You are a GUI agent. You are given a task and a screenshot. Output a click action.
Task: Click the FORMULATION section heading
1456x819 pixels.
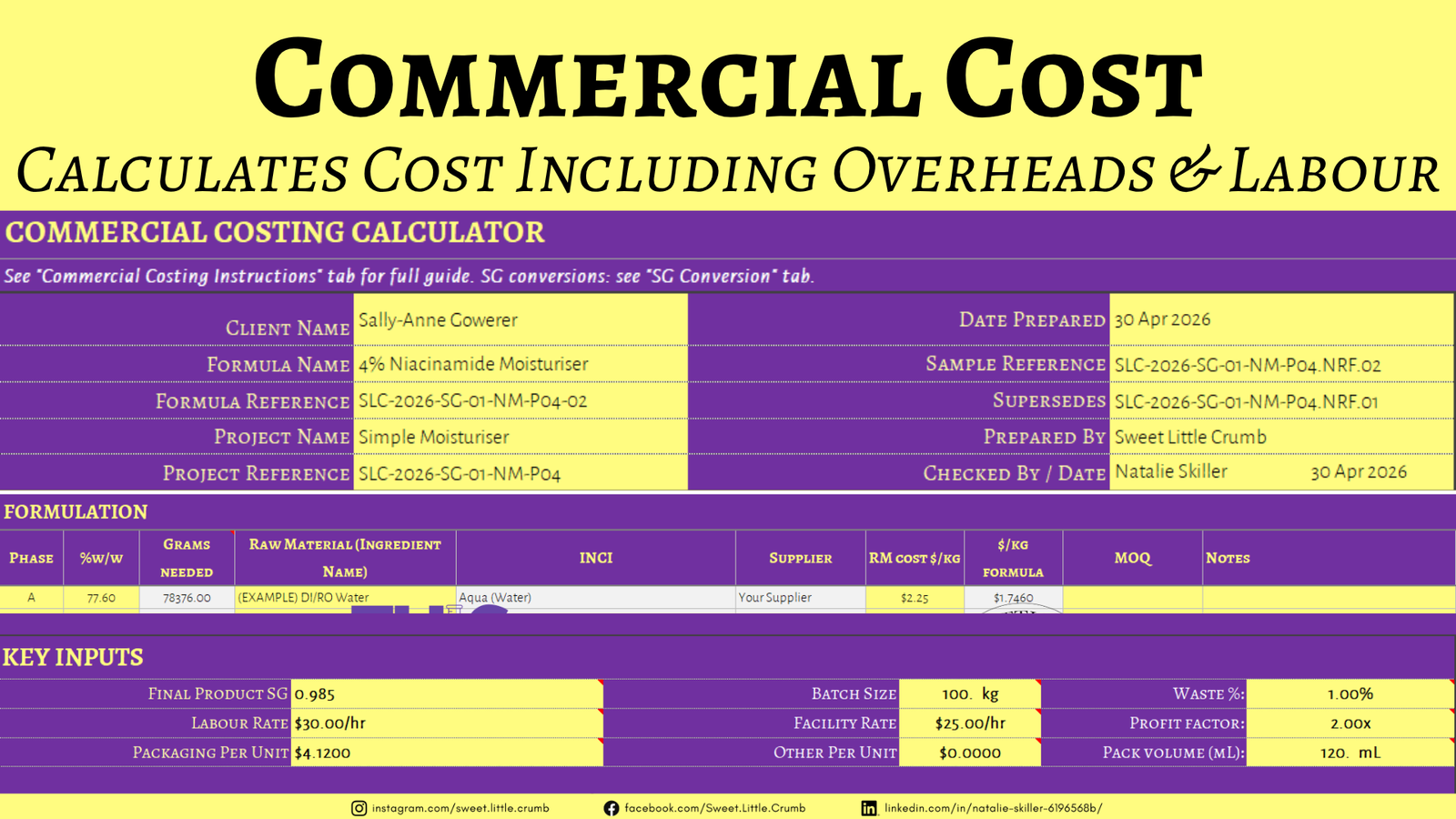76,511
